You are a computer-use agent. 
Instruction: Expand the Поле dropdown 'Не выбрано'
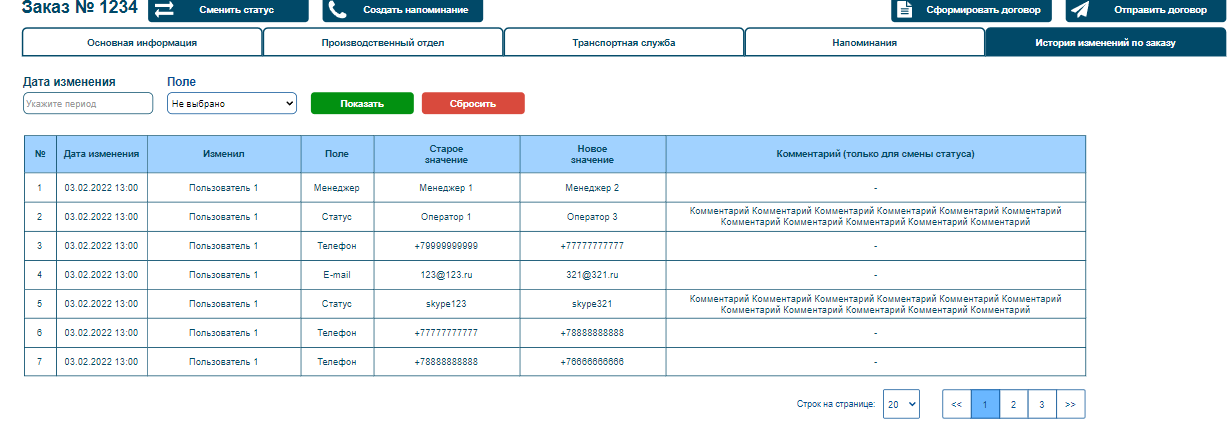(232, 103)
